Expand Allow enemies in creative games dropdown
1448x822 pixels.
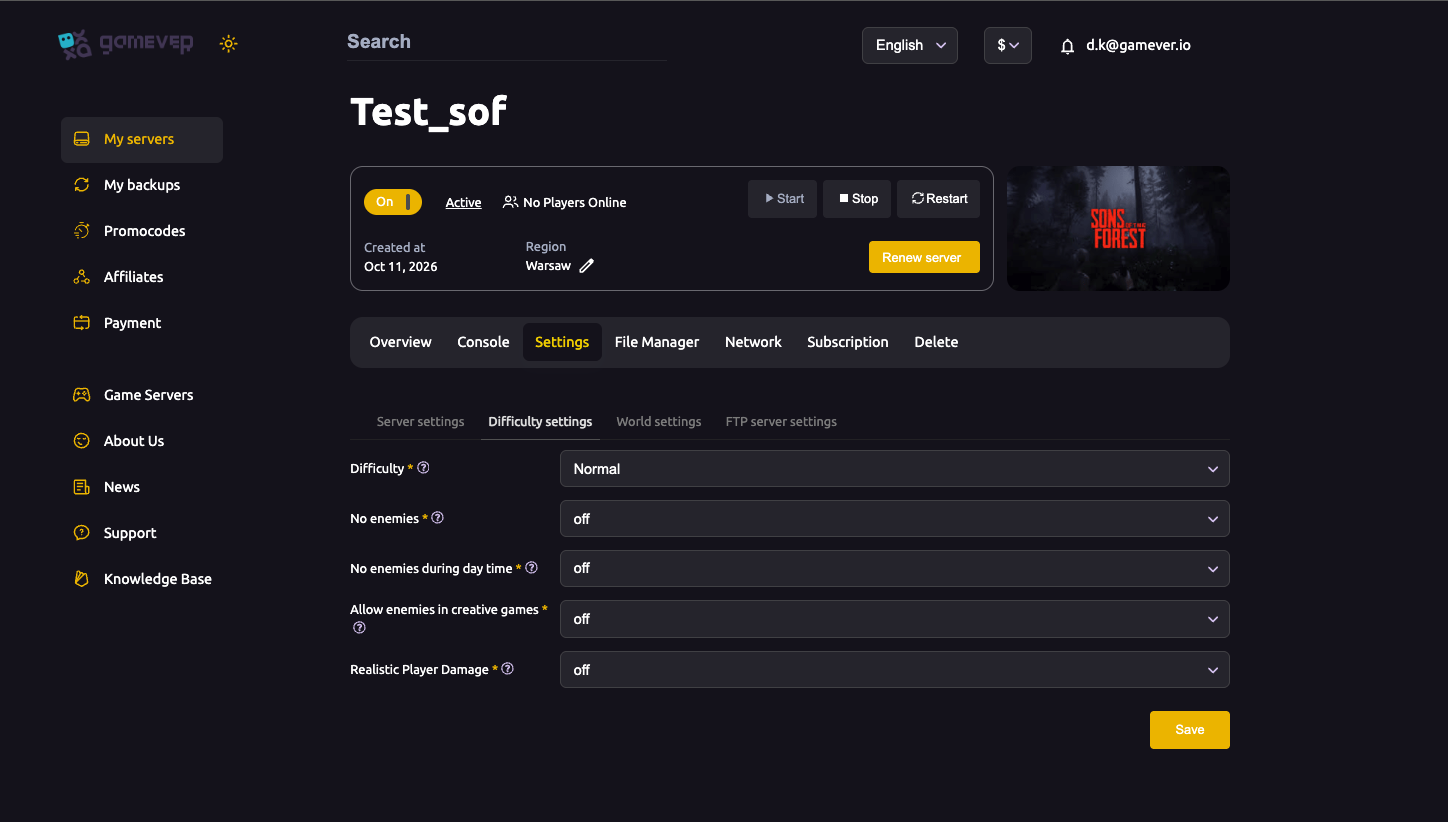click(x=894, y=619)
